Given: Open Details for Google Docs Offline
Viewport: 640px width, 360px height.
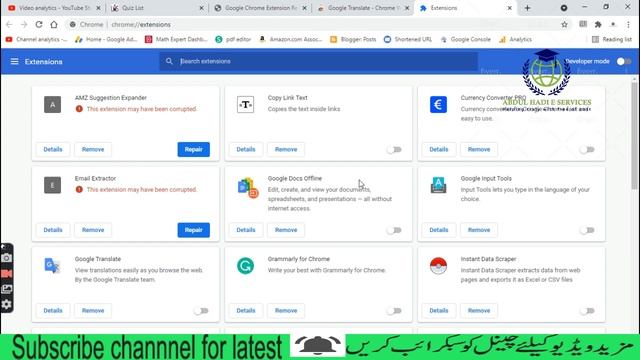Looking at the screenshot, I should [x=246, y=230].
